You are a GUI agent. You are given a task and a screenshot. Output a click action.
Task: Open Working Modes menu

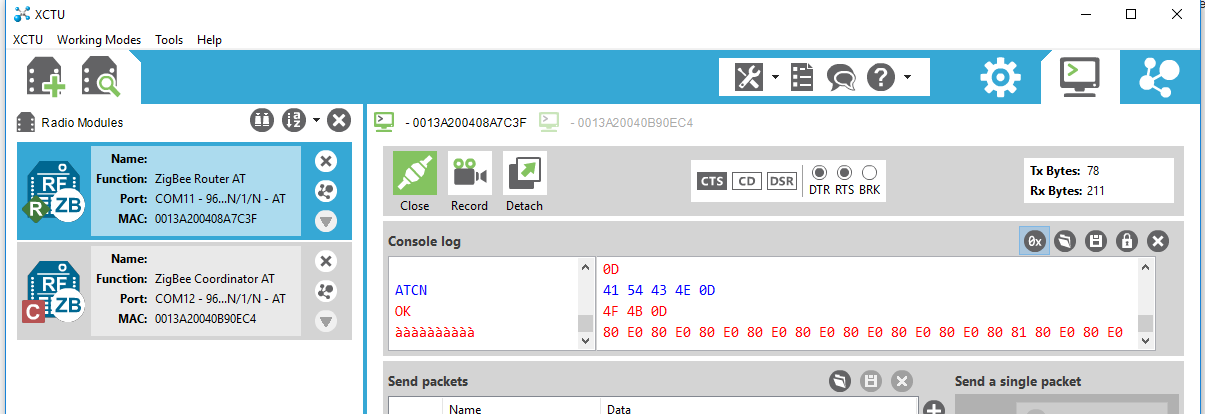point(99,40)
